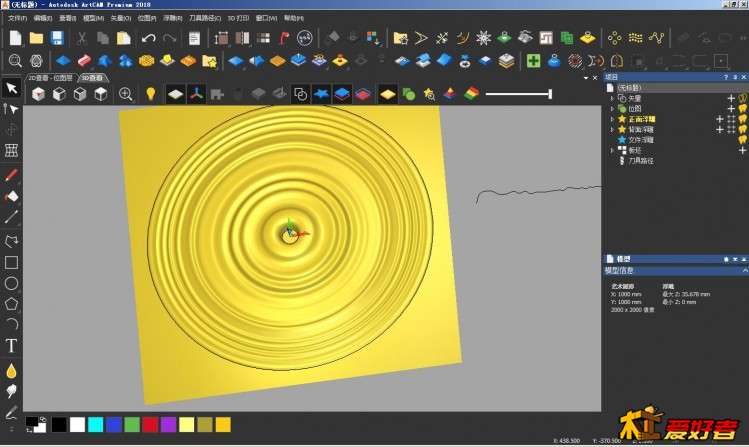Expand the 矢量 tree node
This screenshot has height=447, width=749.
pyautogui.click(x=612, y=98)
